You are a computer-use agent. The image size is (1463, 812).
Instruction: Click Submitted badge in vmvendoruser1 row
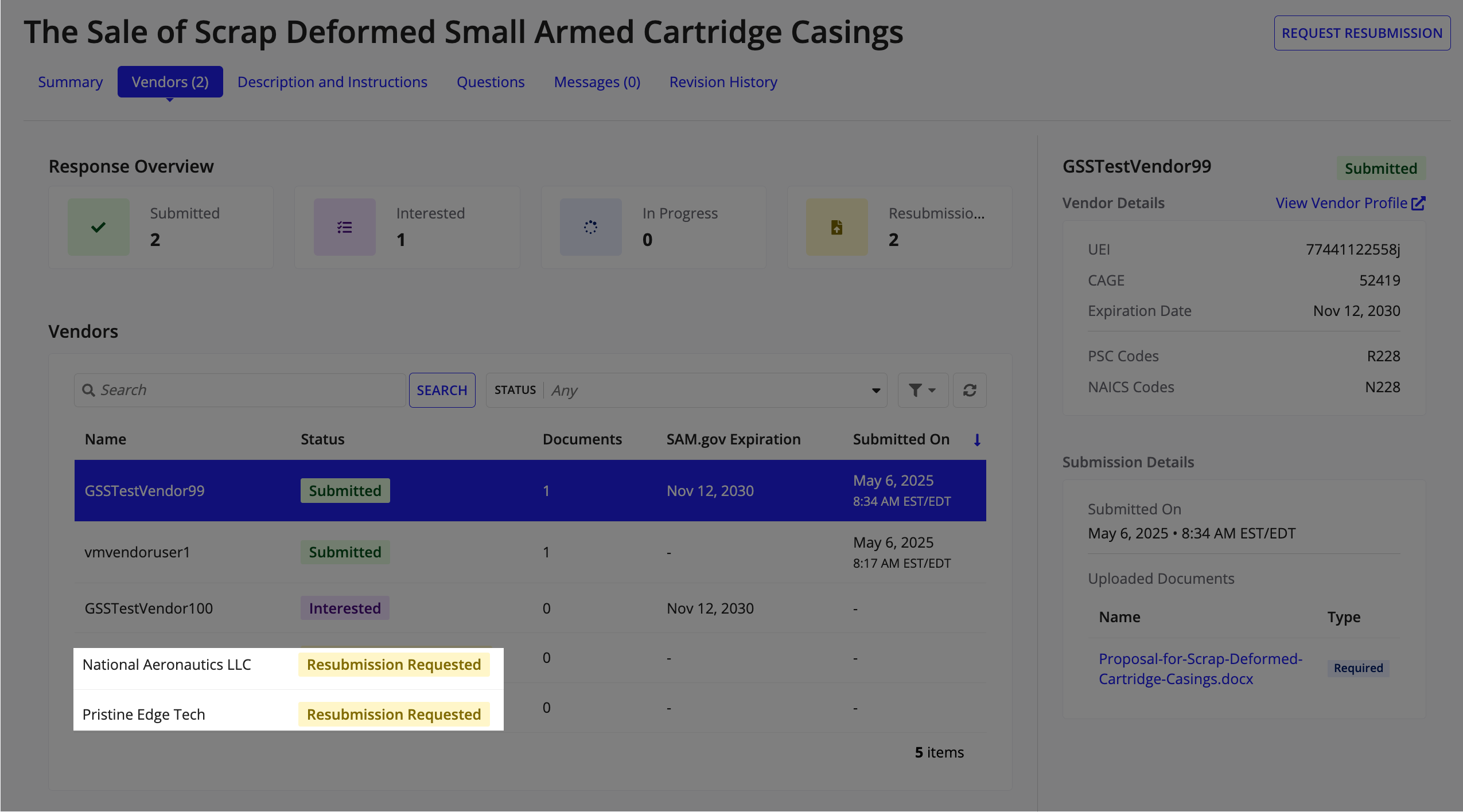pyautogui.click(x=345, y=552)
